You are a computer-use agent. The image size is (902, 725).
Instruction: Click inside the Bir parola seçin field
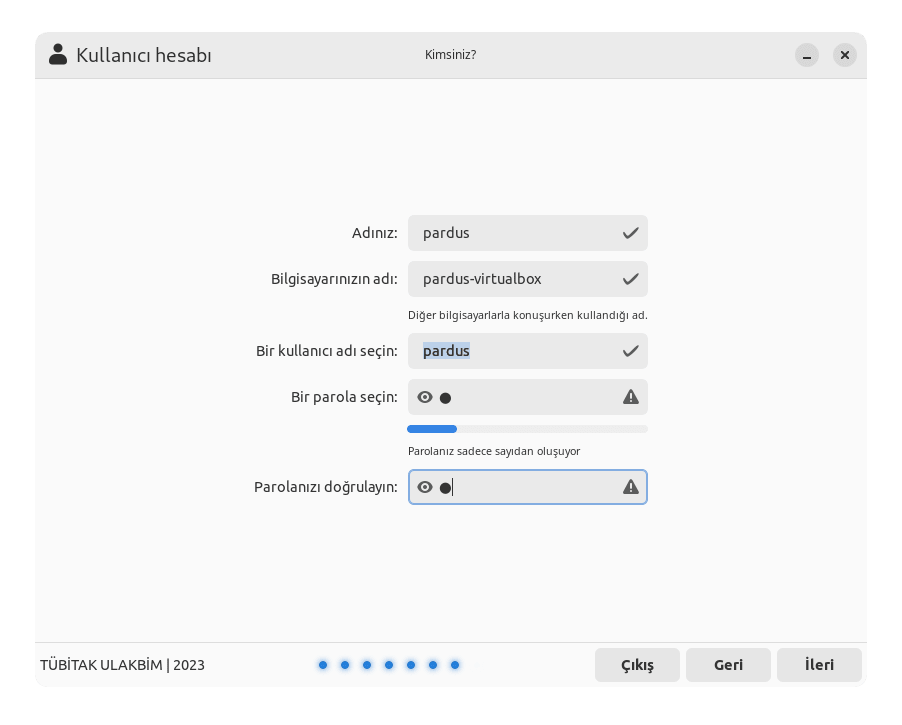530,397
